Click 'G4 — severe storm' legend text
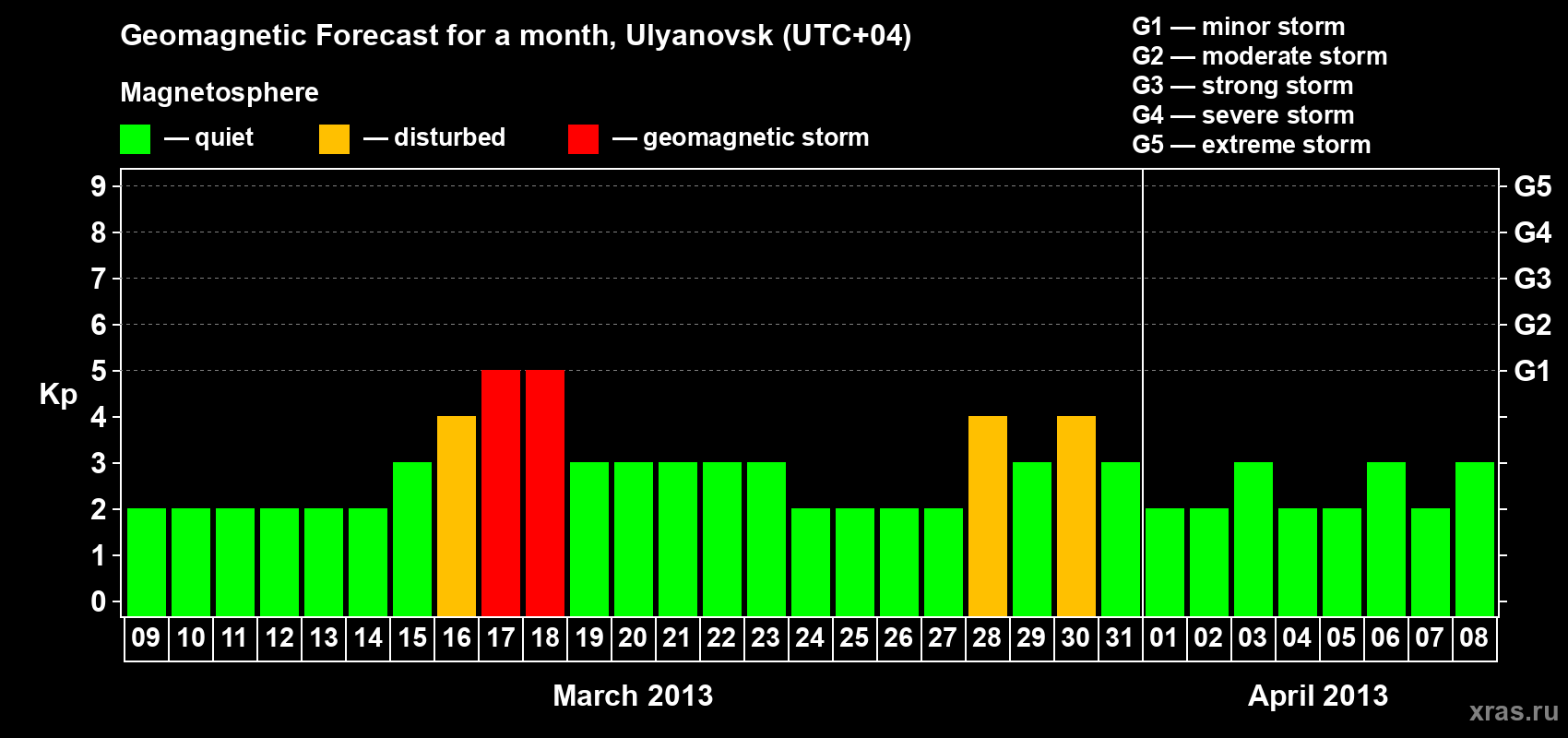The image size is (1568, 738). pos(1243,115)
